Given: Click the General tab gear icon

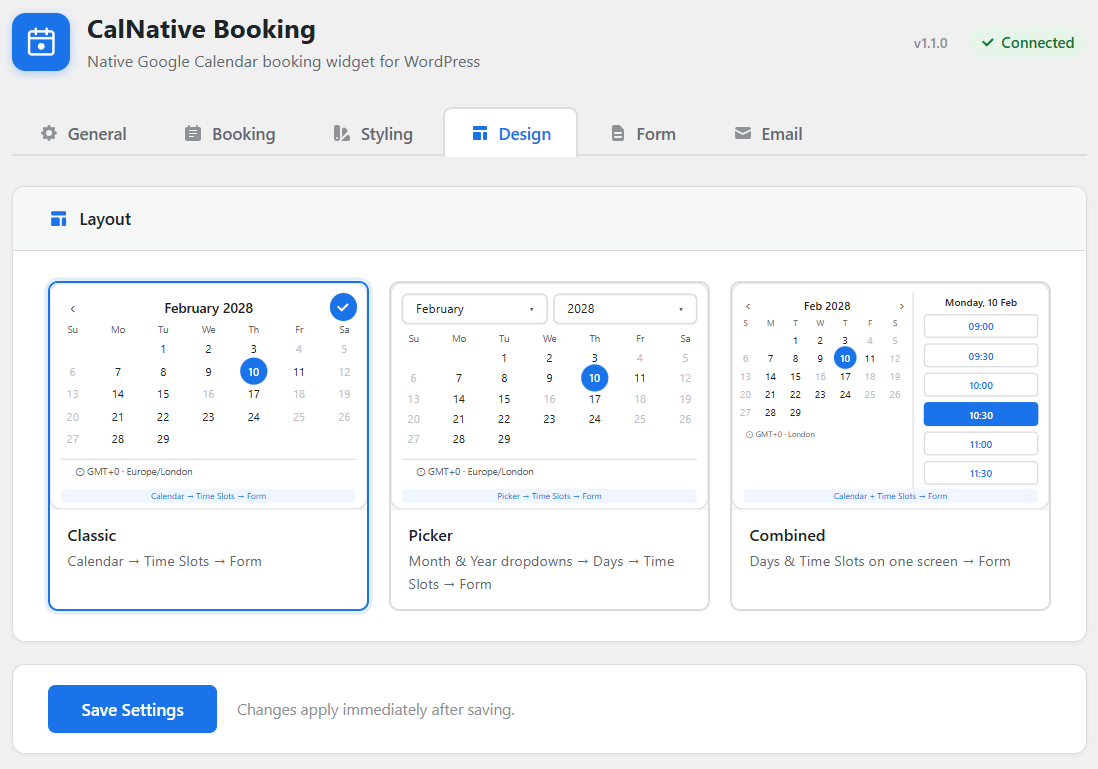Looking at the screenshot, I should pos(48,133).
